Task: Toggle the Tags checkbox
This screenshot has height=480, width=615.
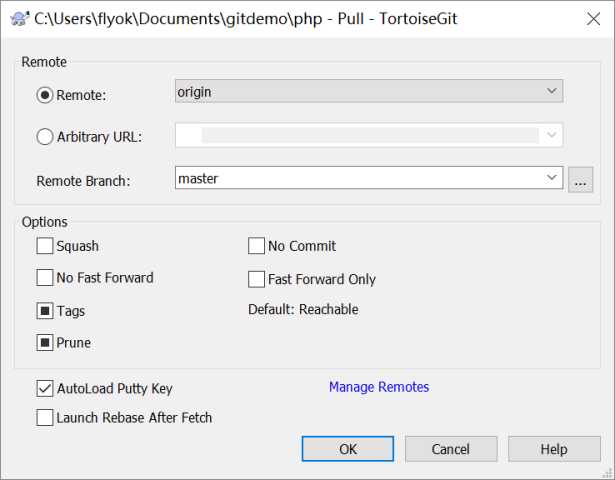Action: (44, 311)
